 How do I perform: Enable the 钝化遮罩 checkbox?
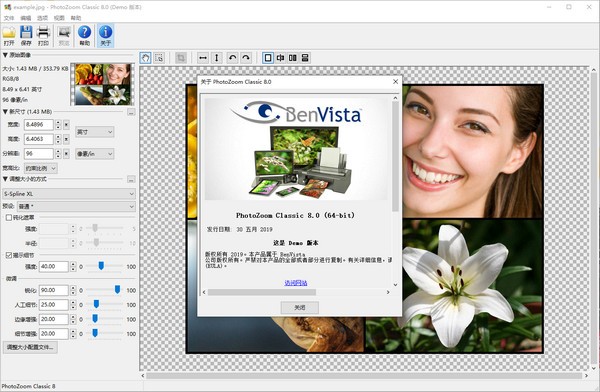pyautogui.click(x=9, y=217)
